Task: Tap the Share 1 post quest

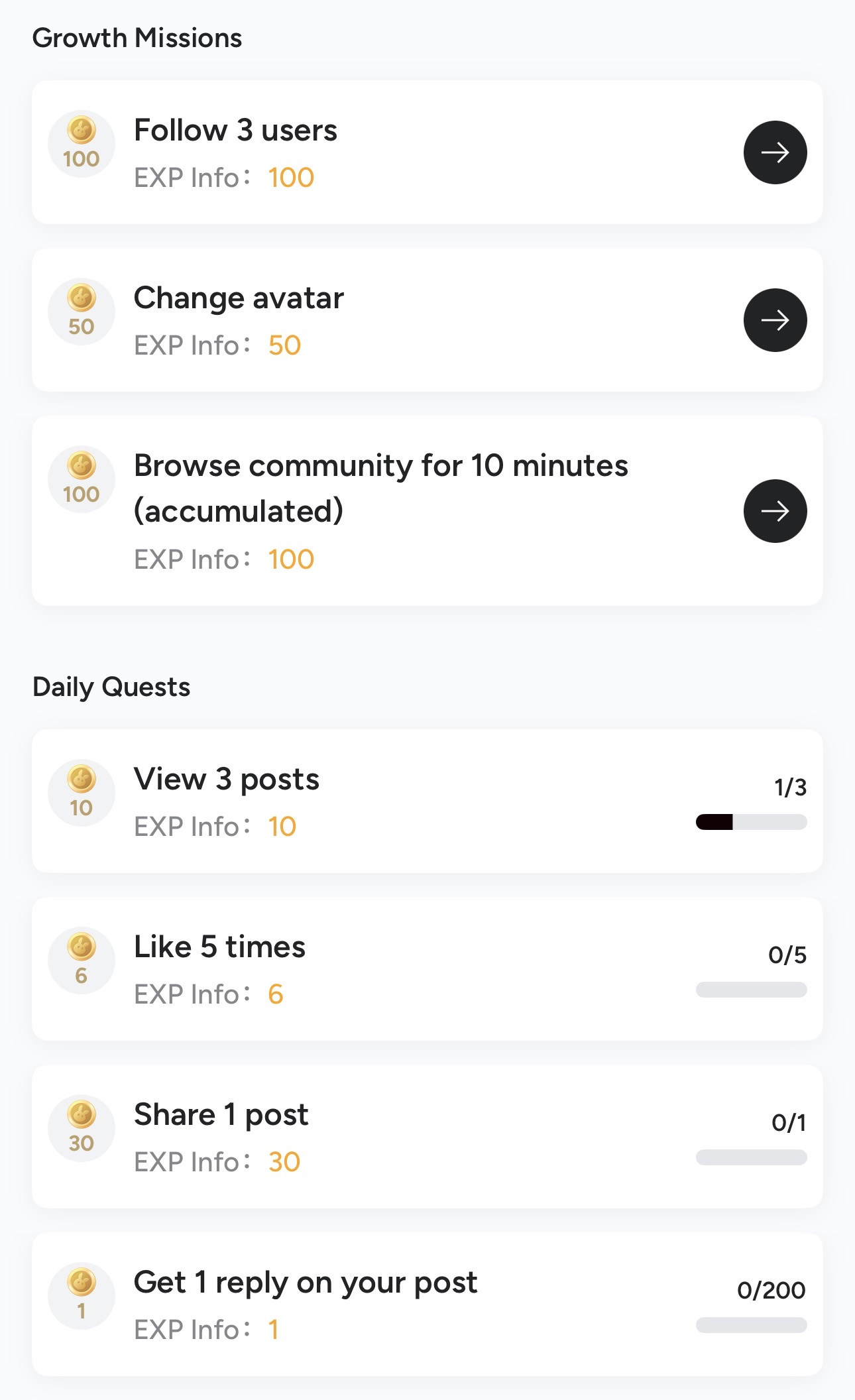Action: coord(221,1114)
